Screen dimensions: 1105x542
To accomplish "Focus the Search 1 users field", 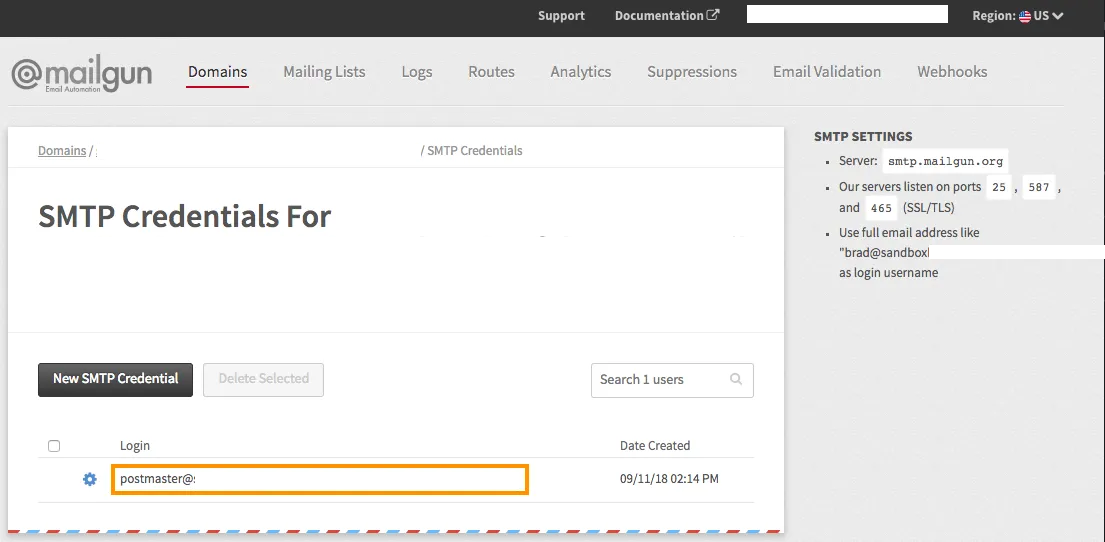I will pos(660,380).
